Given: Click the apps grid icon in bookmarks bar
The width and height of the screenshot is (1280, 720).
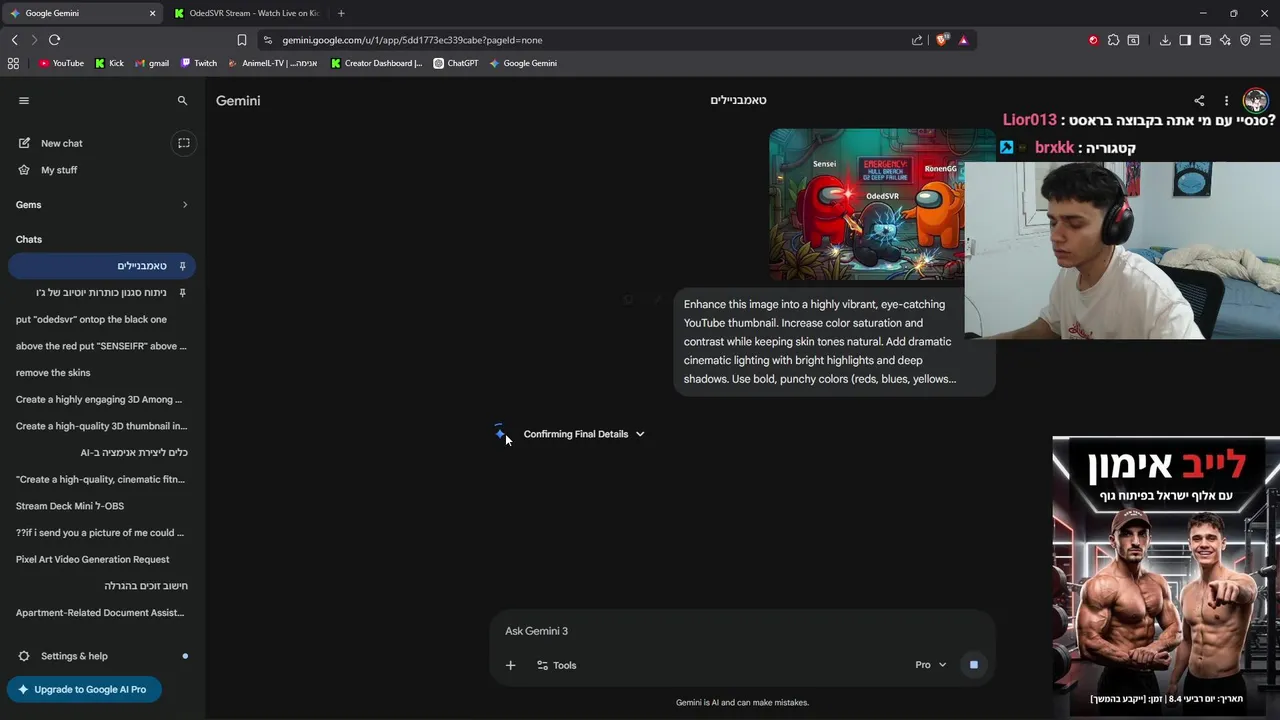Looking at the screenshot, I should [x=13, y=63].
